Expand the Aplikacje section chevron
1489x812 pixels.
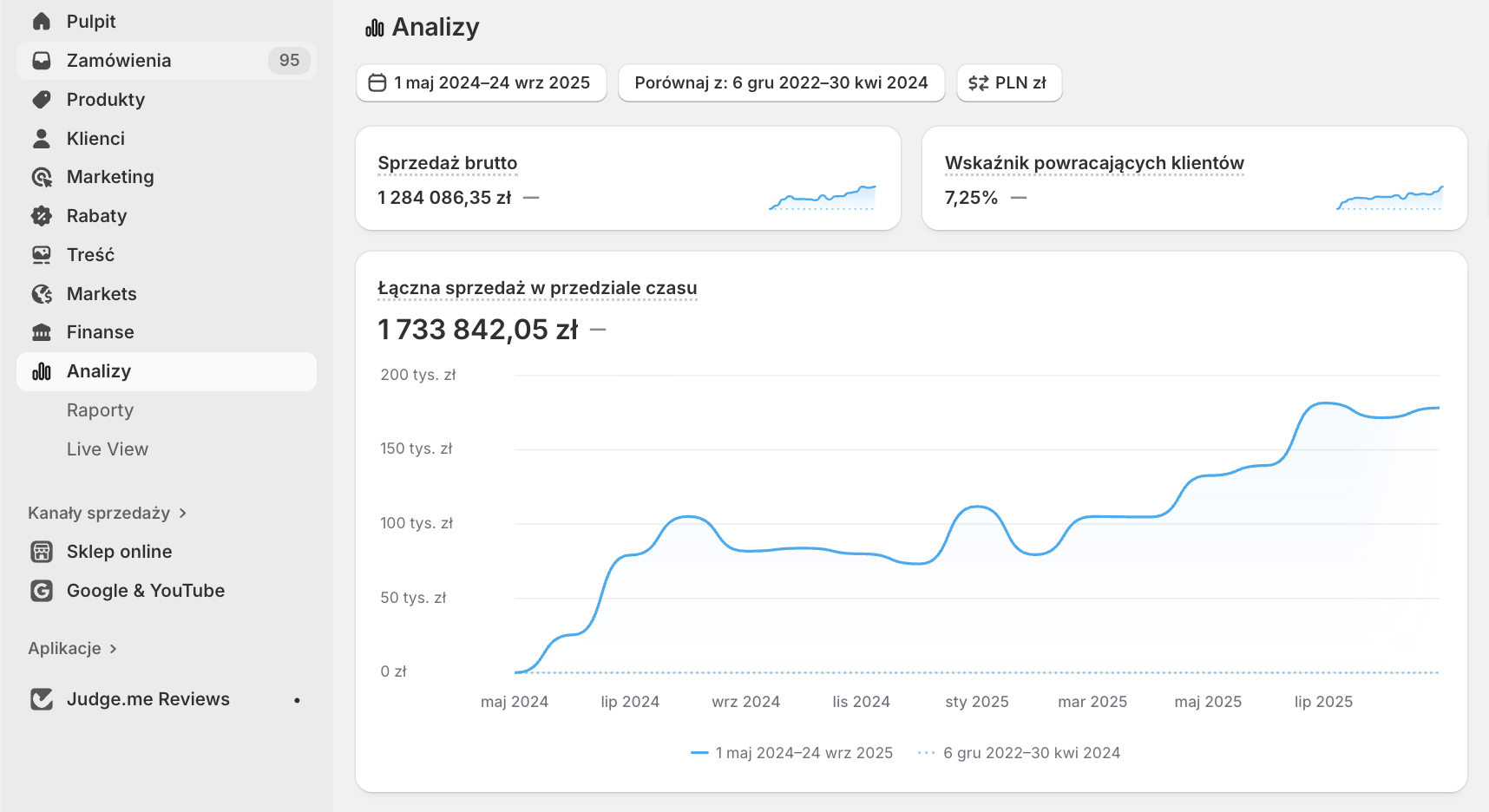113,649
